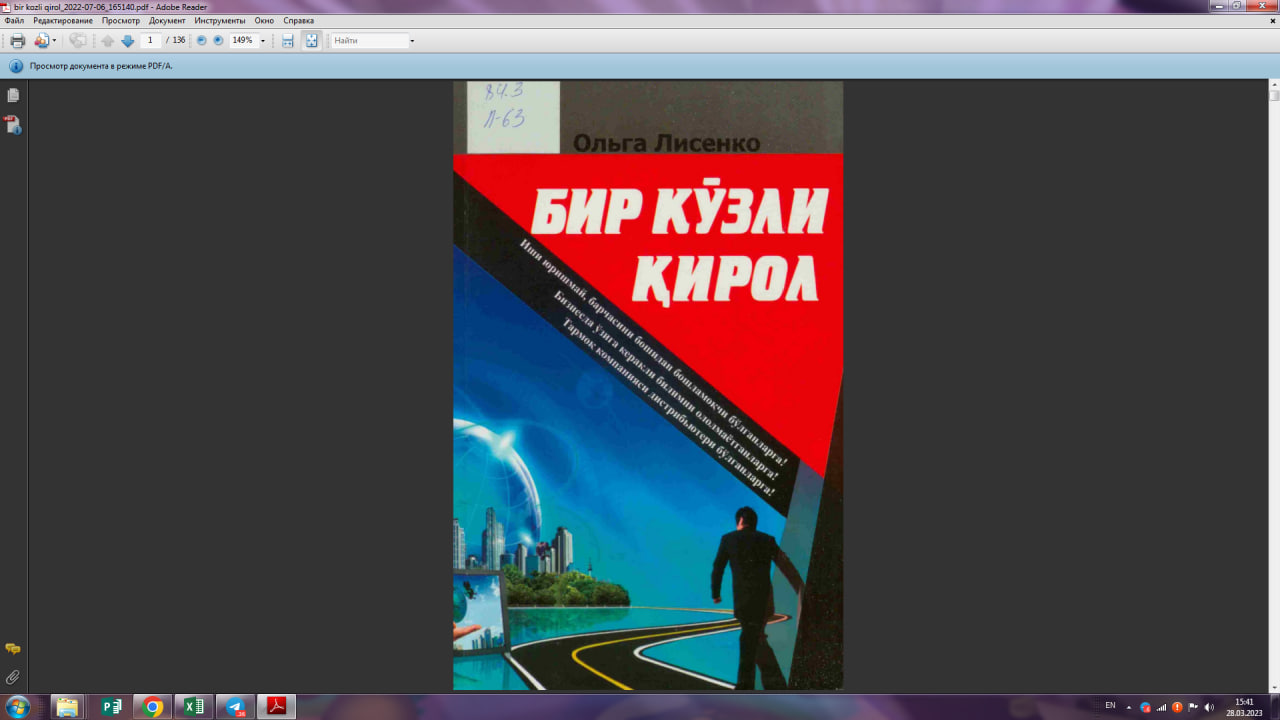Open the Окно menu
Image resolution: width=1280 pixels, height=720 pixels.
(x=264, y=20)
